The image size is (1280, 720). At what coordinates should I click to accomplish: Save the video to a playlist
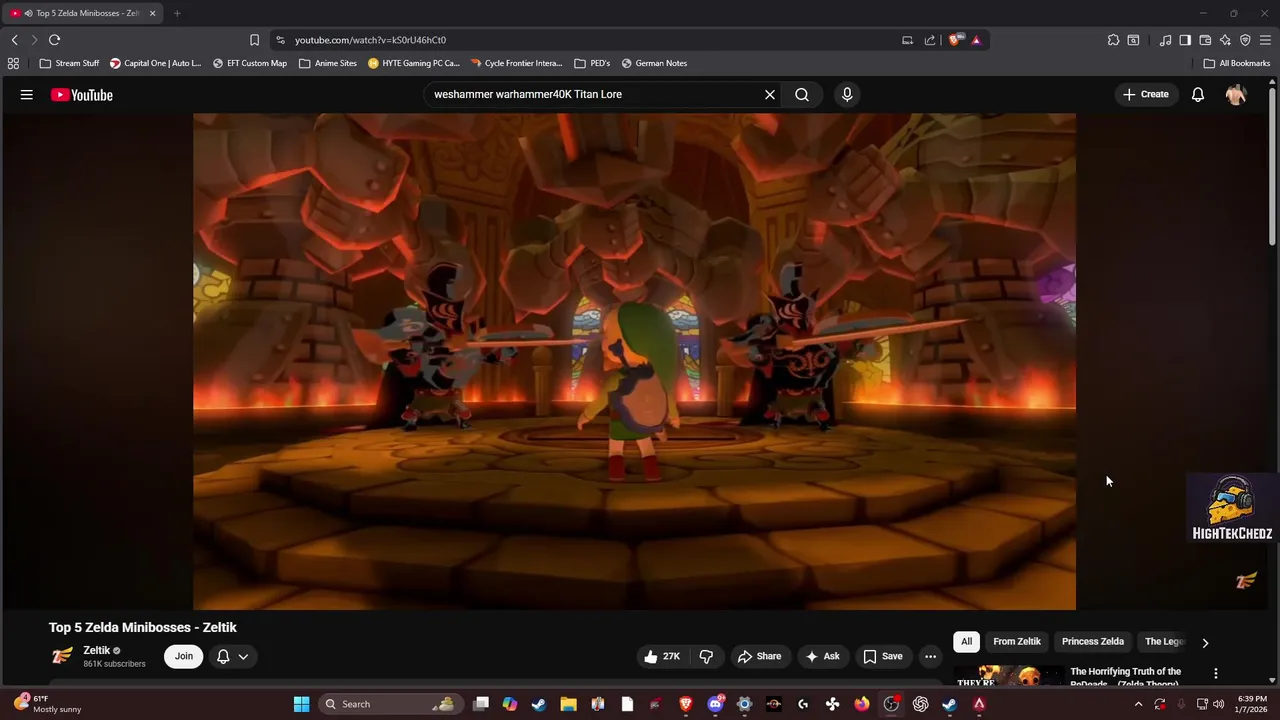pyautogui.click(x=883, y=657)
